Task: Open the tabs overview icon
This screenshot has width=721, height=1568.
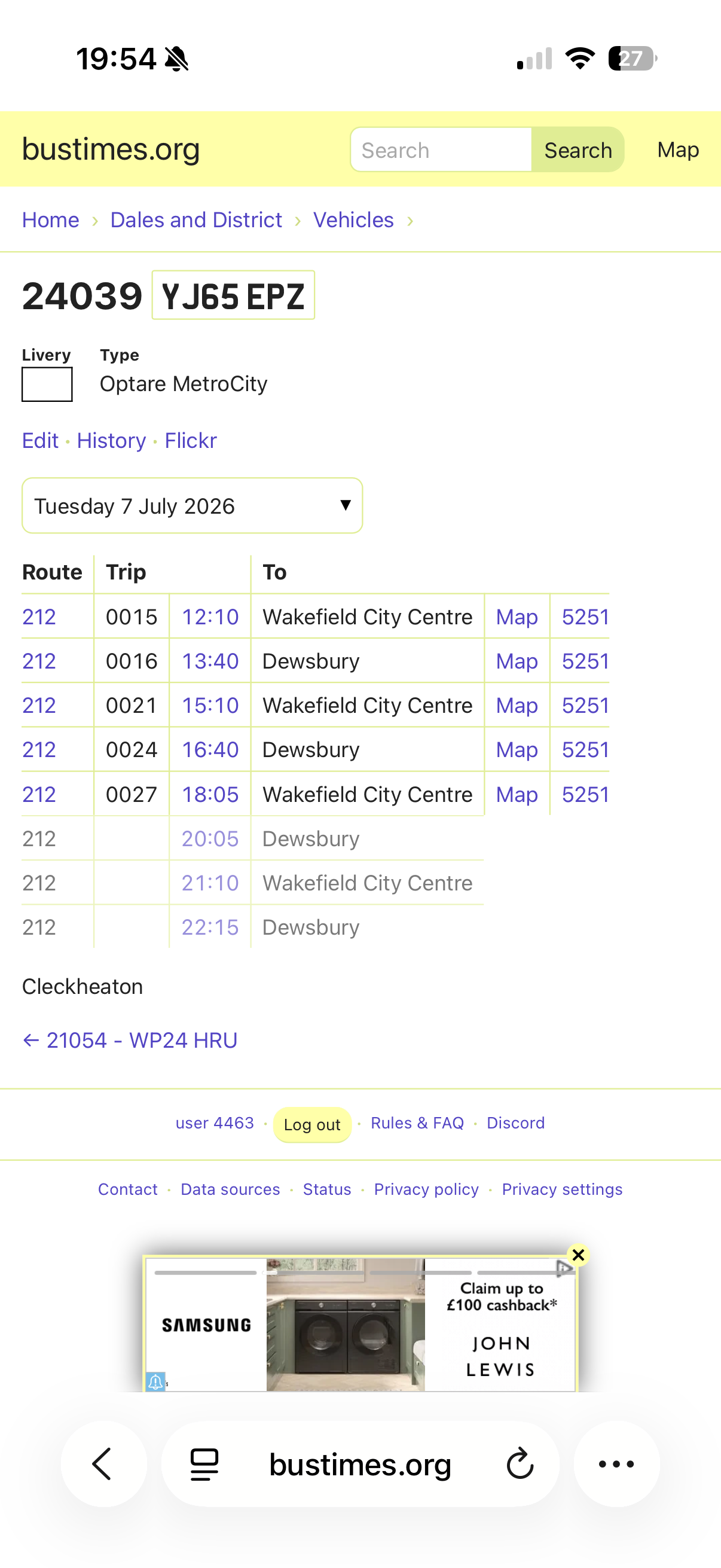Action: tap(204, 1464)
